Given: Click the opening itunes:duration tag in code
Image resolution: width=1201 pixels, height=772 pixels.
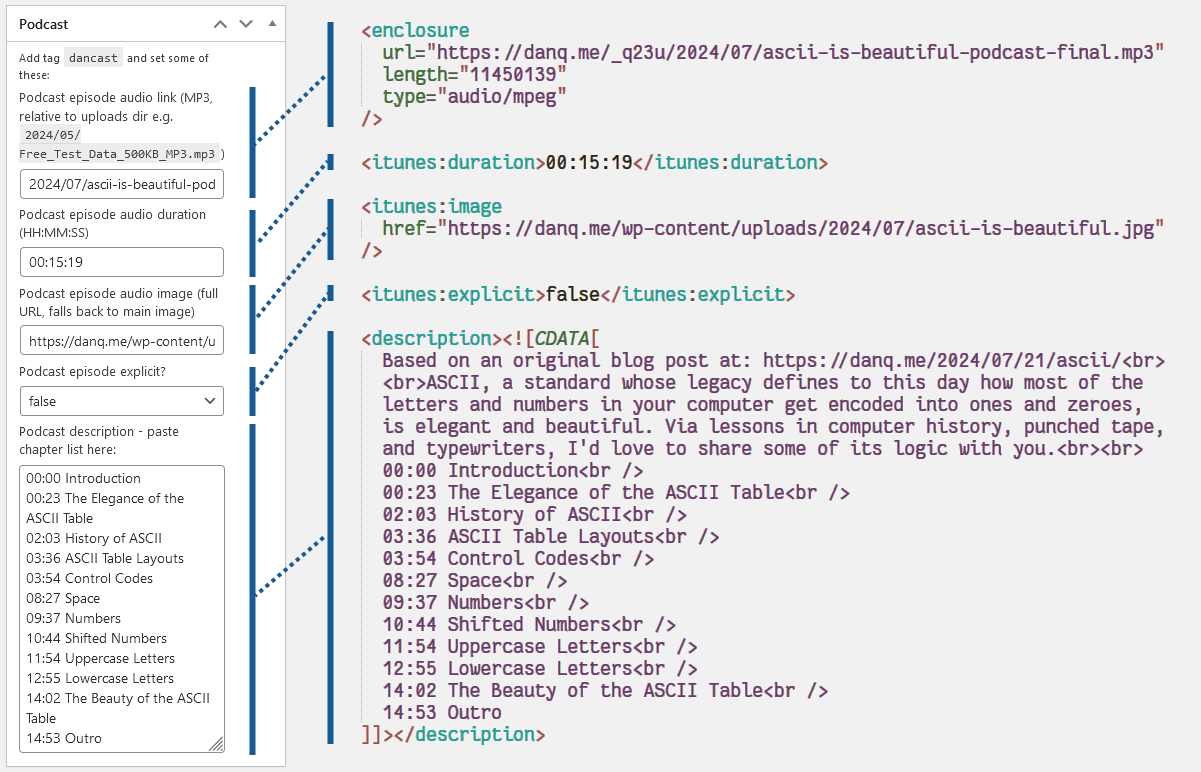Looking at the screenshot, I should pyautogui.click(x=453, y=162).
